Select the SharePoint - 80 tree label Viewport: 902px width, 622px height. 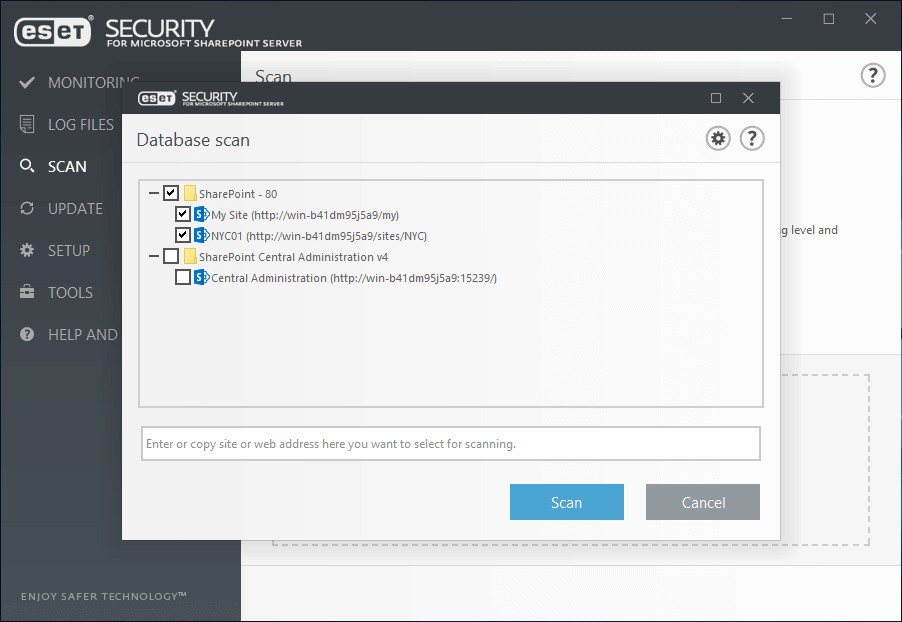tap(238, 194)
